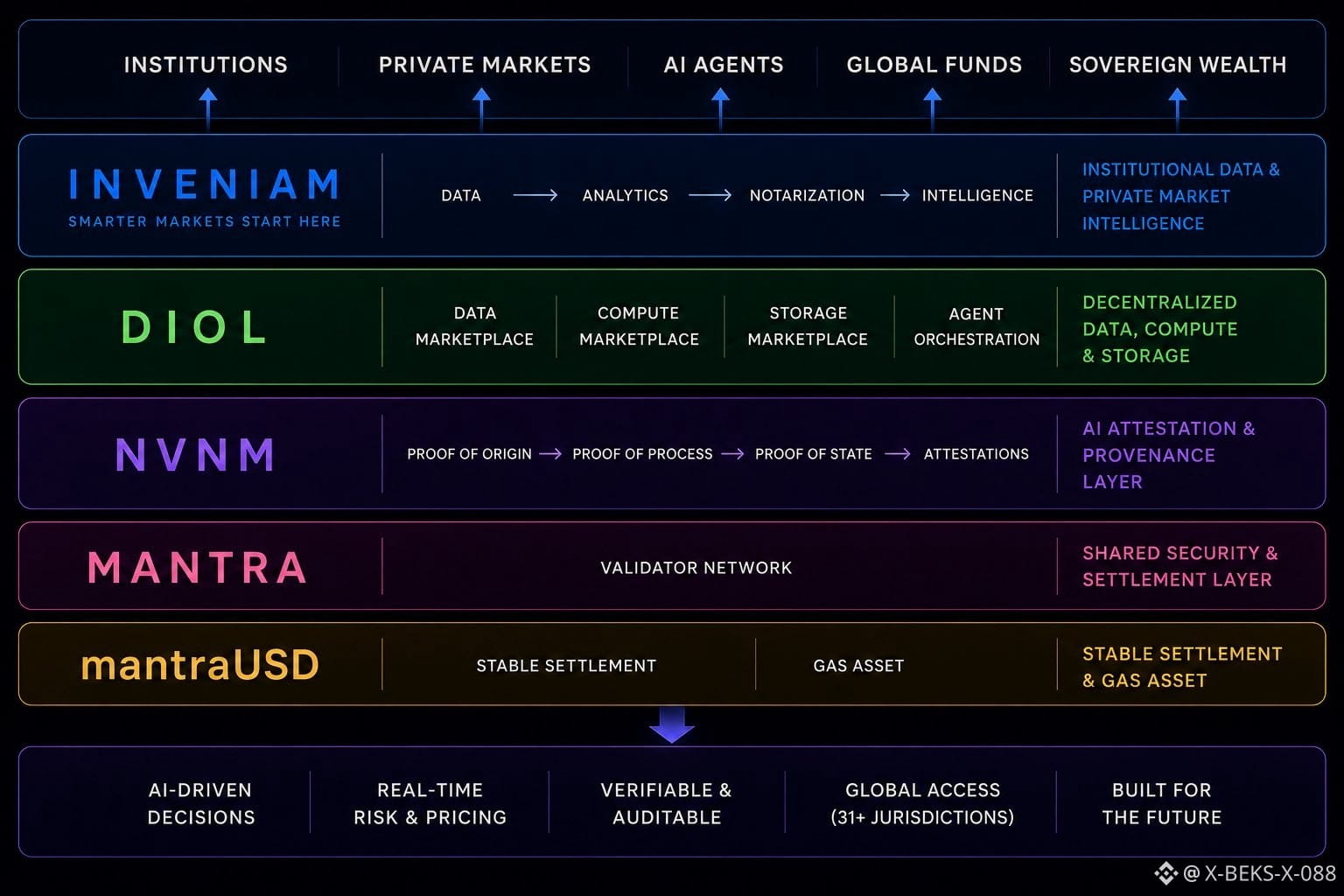Screen dimensions: 1344x896
Task: Select the DATA MARKETPLACE cell
Action: (x=474, y=326)
